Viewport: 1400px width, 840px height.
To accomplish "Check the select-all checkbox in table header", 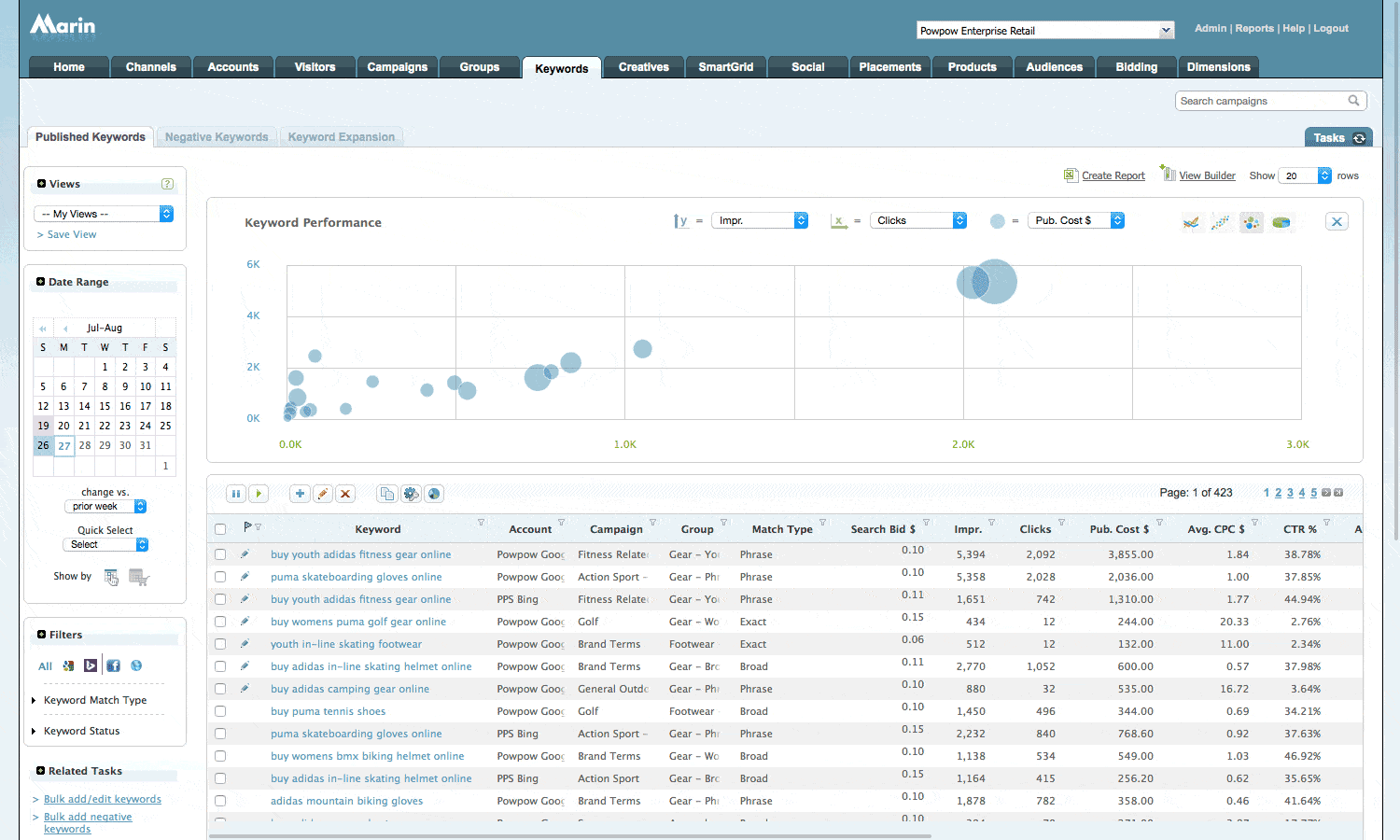I will (x=220, y=529).
